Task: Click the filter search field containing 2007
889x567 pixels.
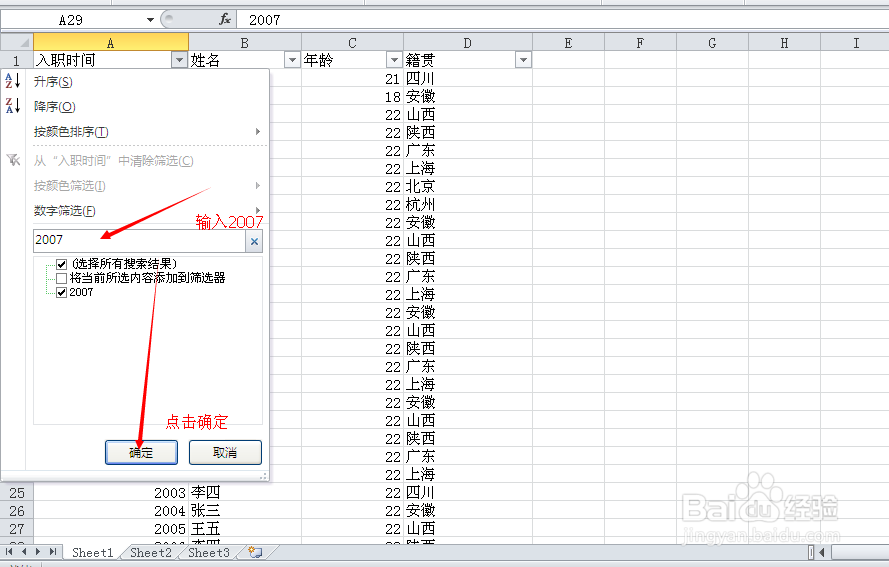Action: point(139,240)
